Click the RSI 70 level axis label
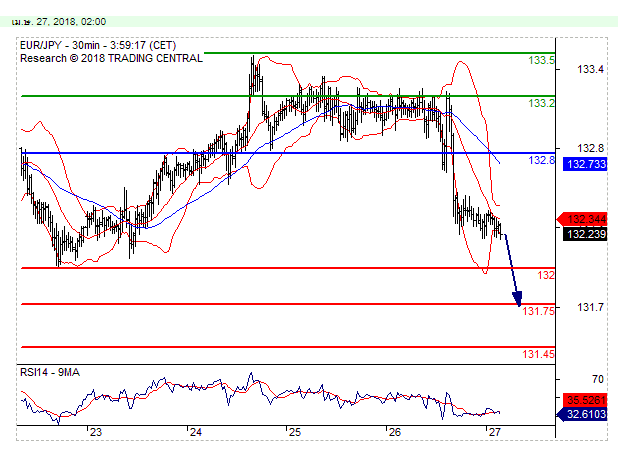 click(598, 379)
